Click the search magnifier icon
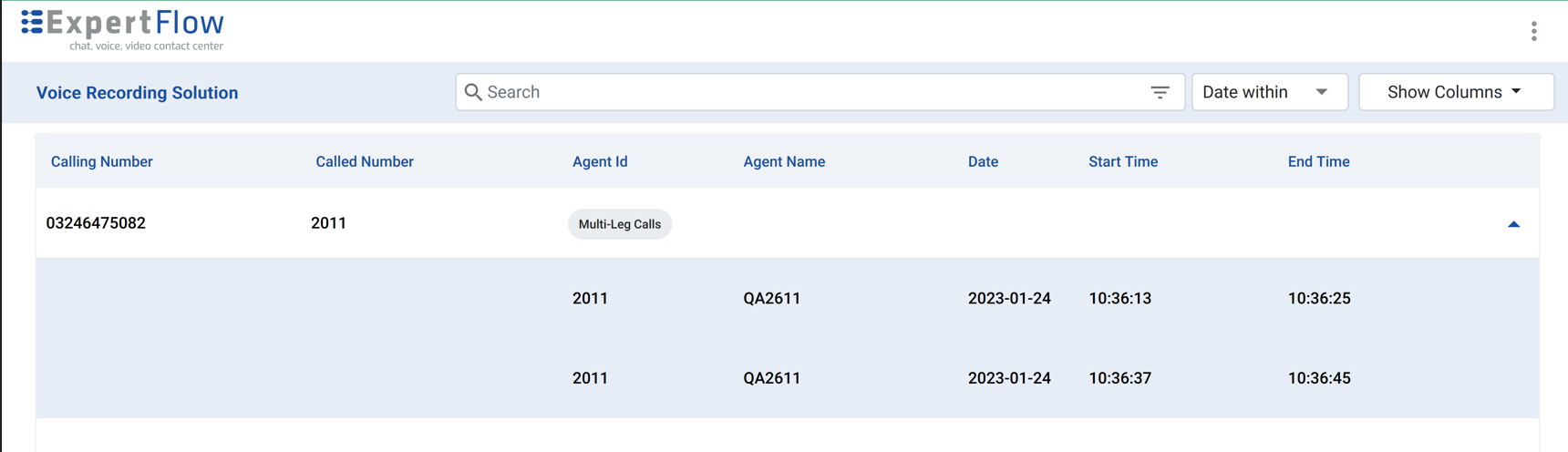 (x=473, y=92)
